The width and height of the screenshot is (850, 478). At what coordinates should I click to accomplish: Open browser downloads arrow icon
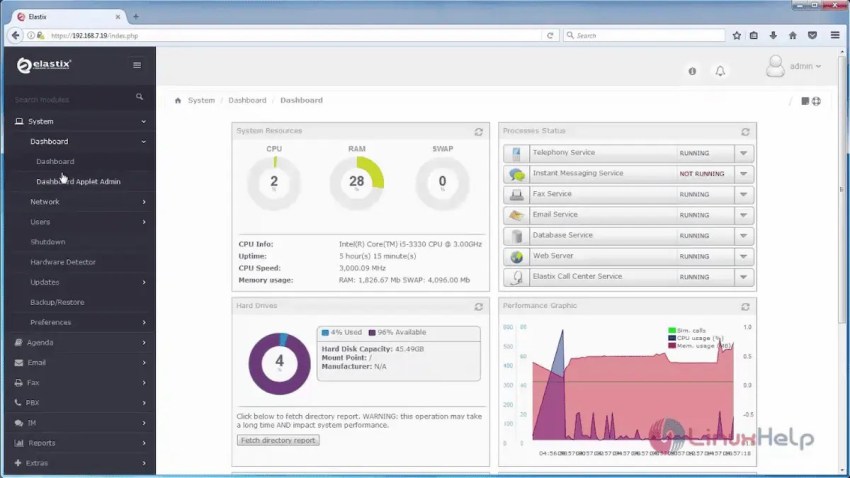[773, 35]
